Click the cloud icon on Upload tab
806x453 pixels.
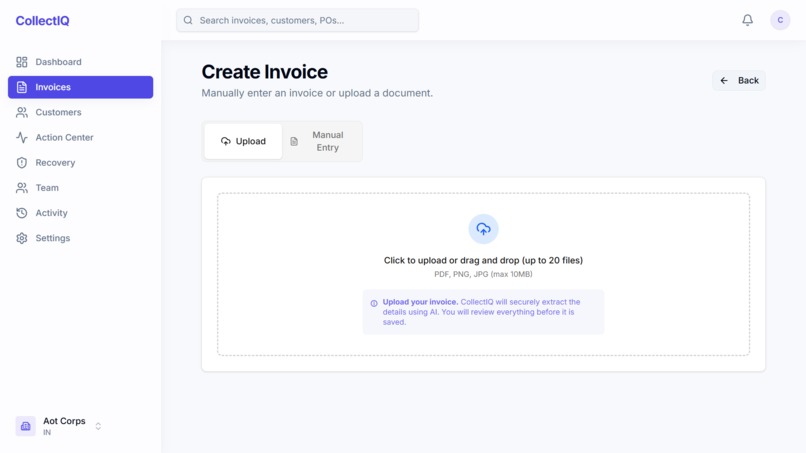click(226, 141)
